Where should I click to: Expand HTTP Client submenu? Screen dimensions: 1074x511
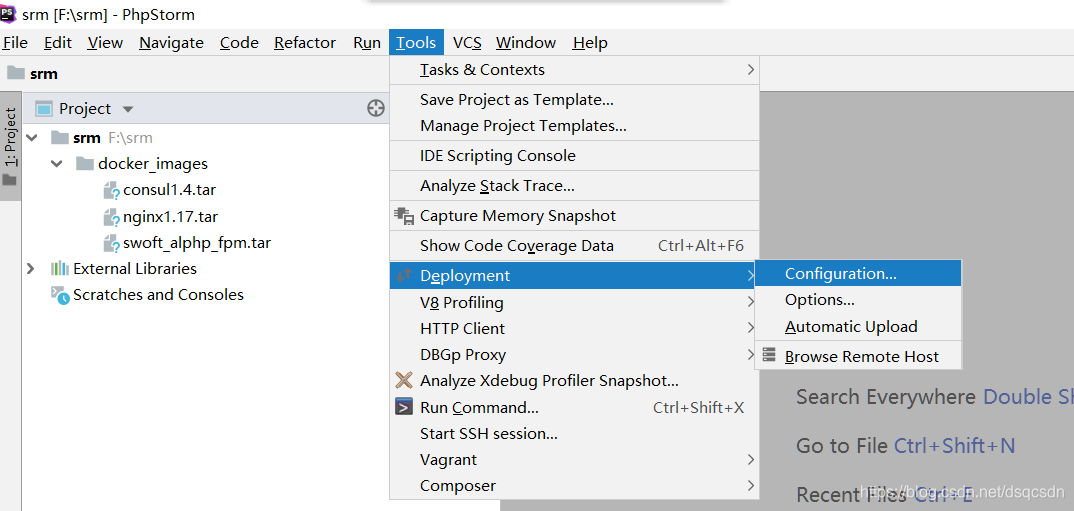751,328
